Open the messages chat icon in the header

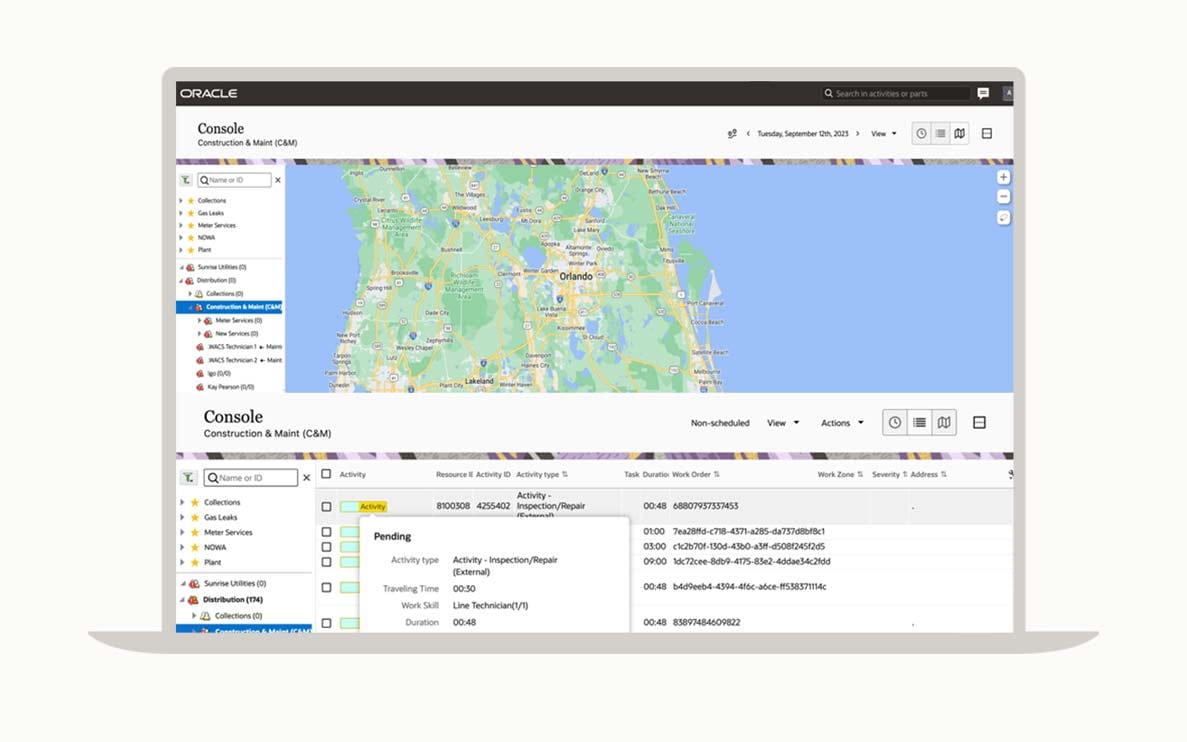(983, 94)
